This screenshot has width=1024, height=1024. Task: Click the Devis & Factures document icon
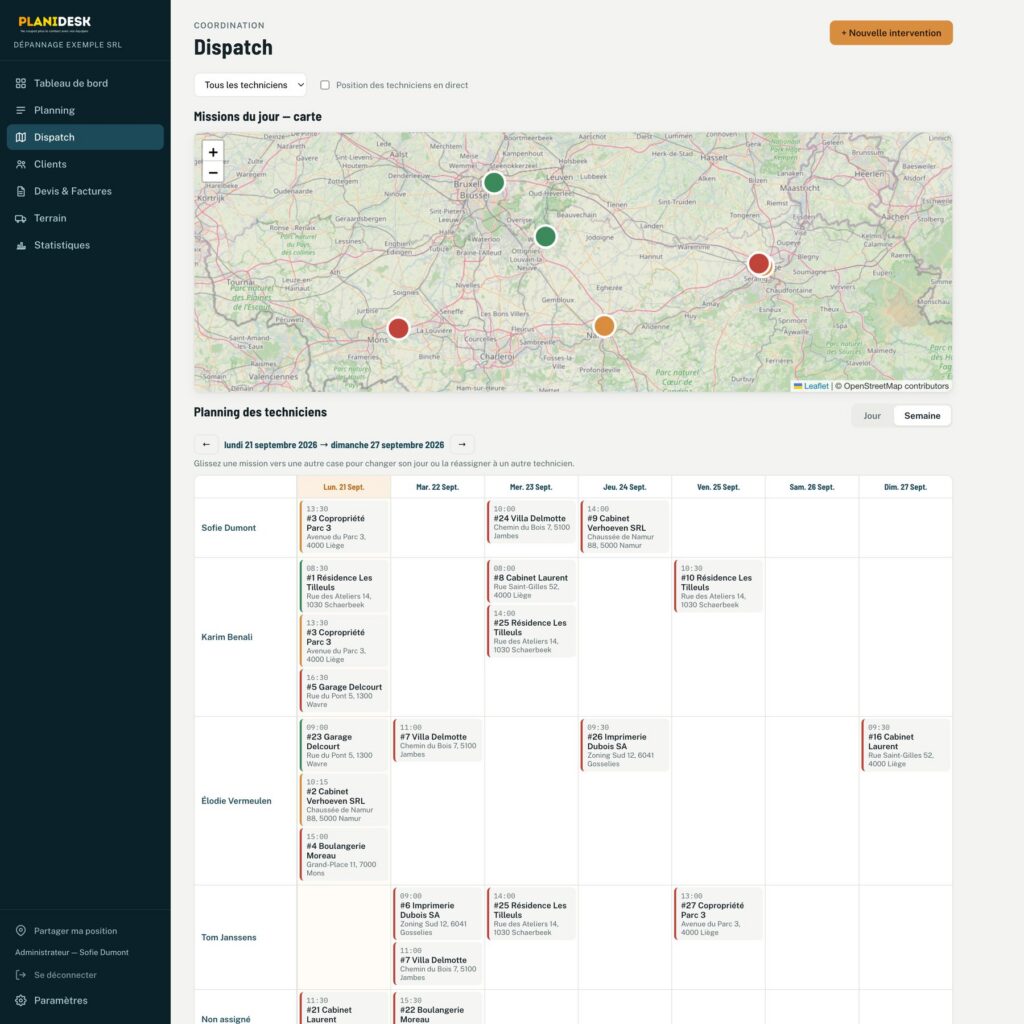pos(21,191)
